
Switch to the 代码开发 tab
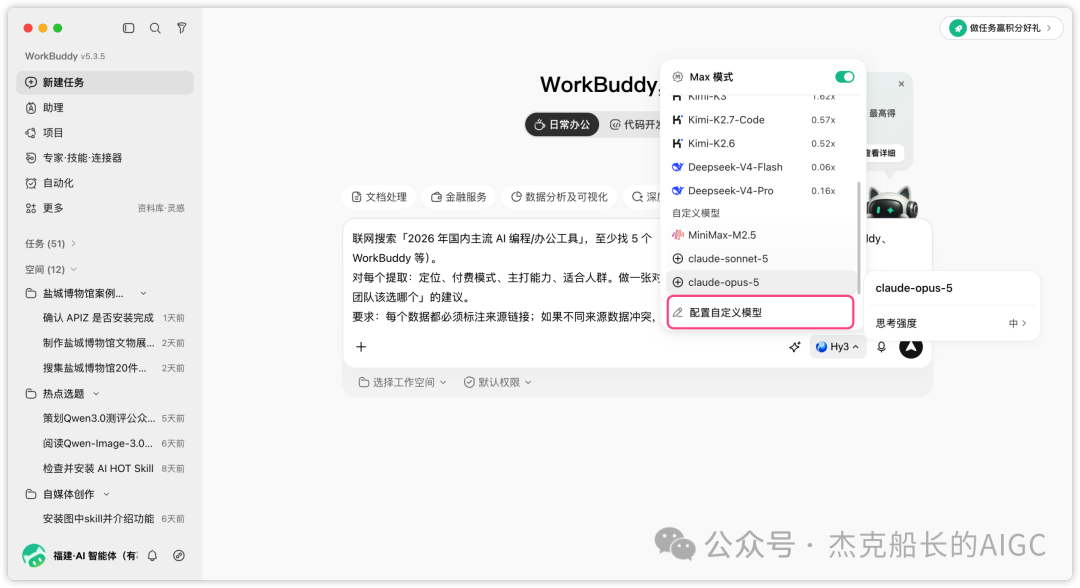pos(634,125)
